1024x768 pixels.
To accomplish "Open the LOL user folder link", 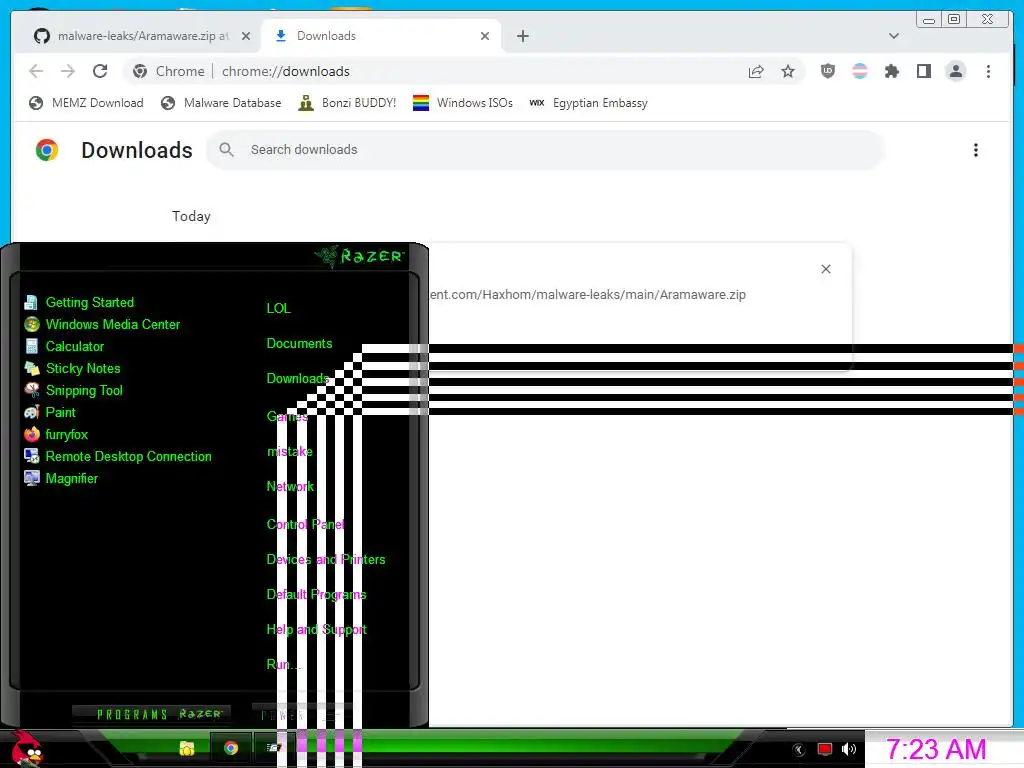I will pyautogui.click(x=278, y=308).
